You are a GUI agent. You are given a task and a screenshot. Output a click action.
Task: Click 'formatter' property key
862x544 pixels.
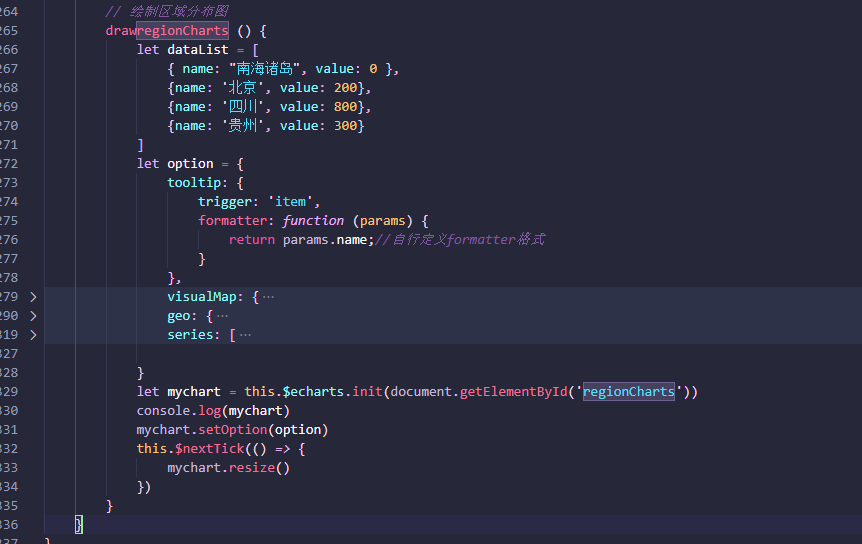233,221
